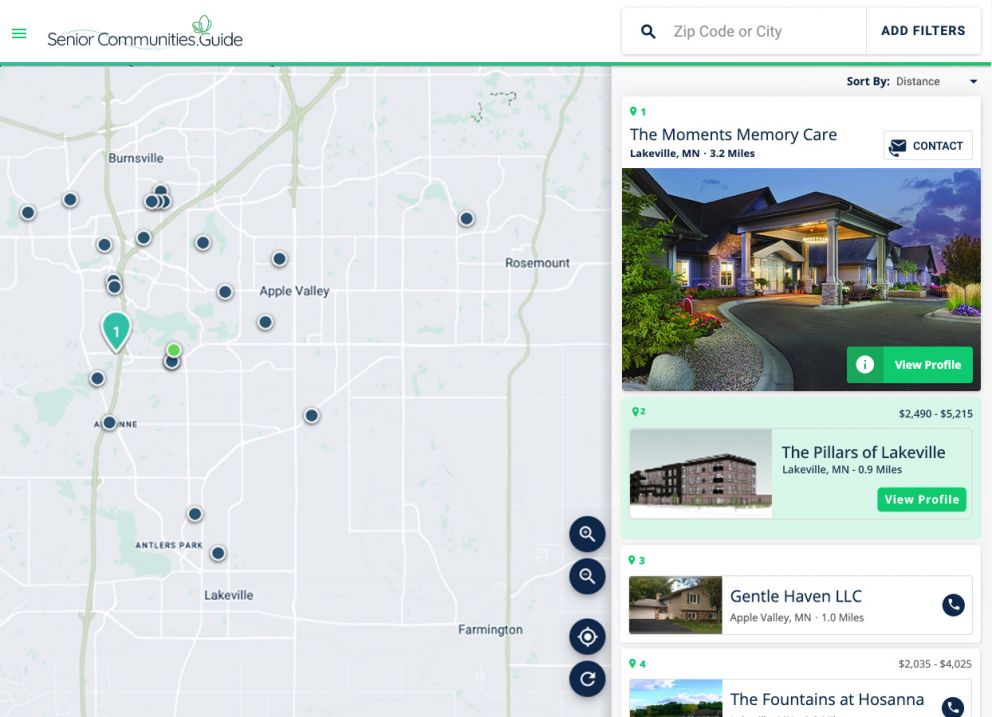The height and width of the screenshot is (717, 992).
Task: Call The Fountains at Hosanna phone icon
Action: 953,707
